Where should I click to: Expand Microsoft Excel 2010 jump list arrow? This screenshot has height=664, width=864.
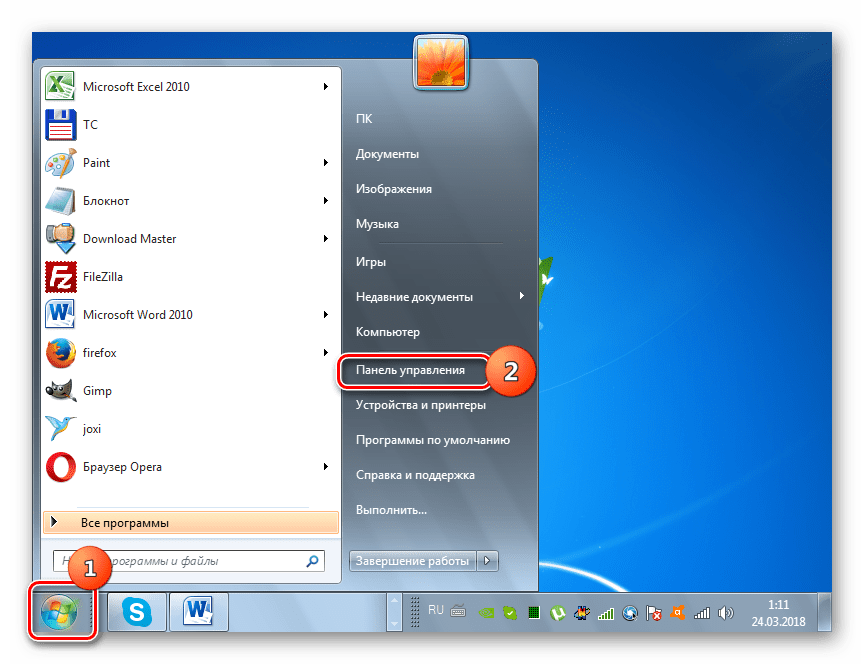click(326, 87)
